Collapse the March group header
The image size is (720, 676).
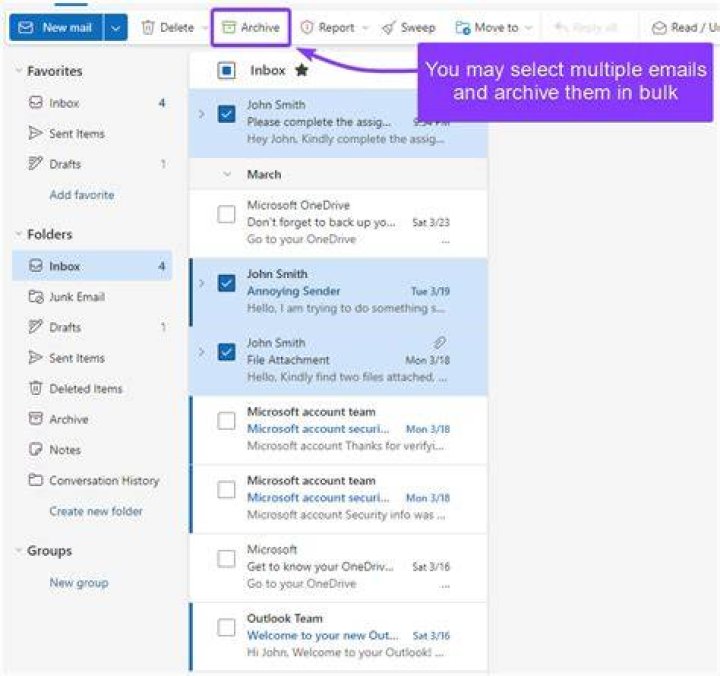click(x=227, y=175)
